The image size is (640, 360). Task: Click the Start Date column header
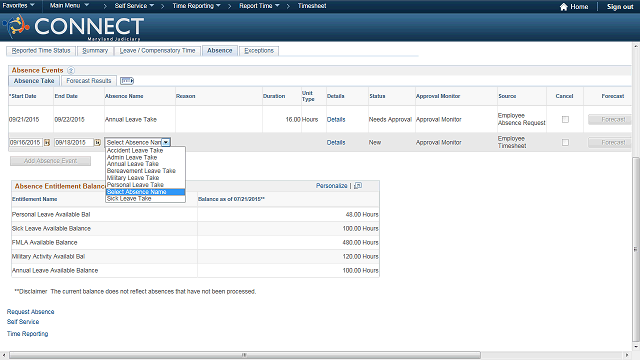click(23, 96)
